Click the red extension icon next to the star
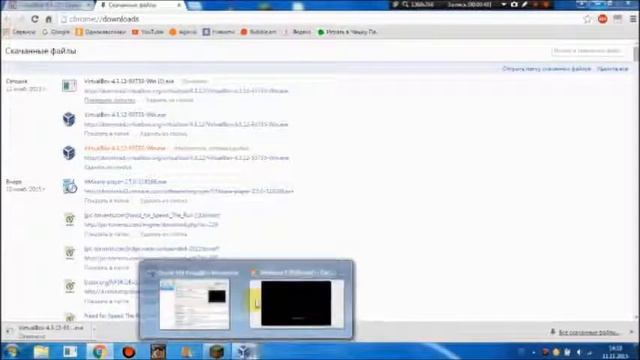Screen dimensions: 640x360 tap(602, 19)
